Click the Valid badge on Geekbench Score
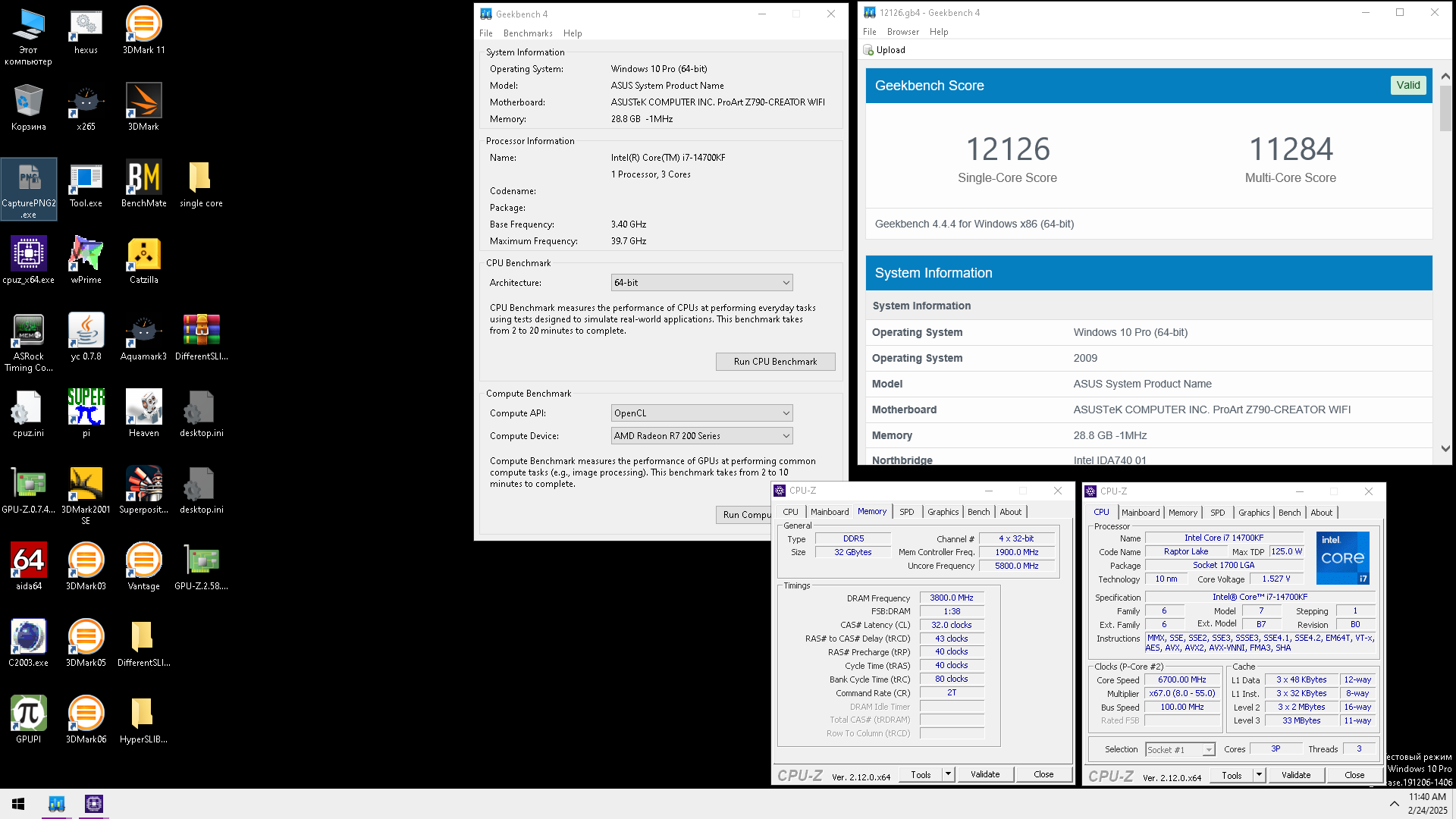This screenshot has width=1456, height=819. pyautogui.click(x=1408, y=85)
